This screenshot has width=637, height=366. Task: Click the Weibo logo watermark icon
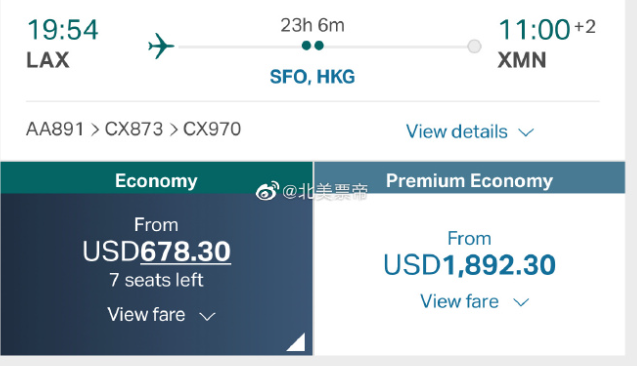point(267,191)
